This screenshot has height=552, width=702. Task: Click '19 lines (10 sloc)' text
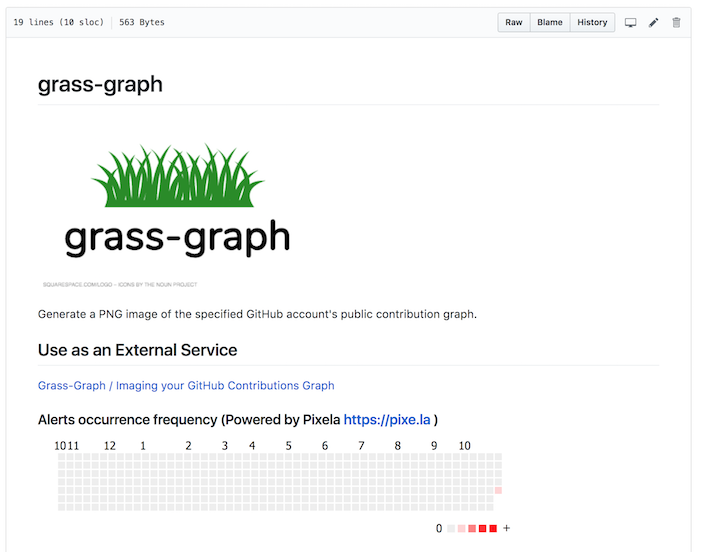click(59, 22)
